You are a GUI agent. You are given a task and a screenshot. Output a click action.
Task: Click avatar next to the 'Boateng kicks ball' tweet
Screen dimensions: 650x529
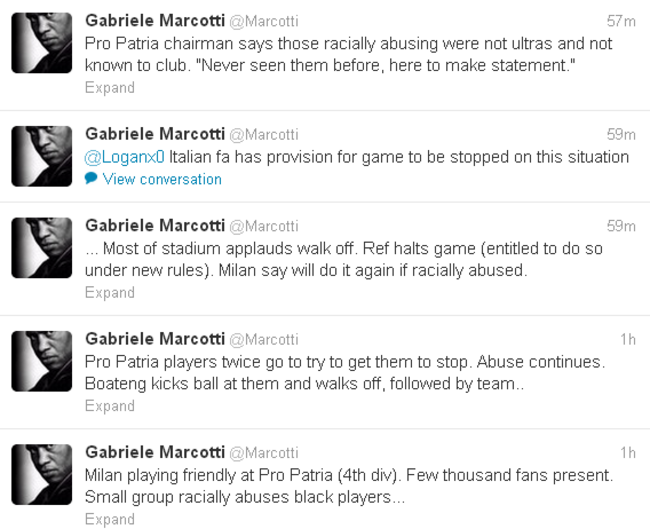(x=42, y=361)
